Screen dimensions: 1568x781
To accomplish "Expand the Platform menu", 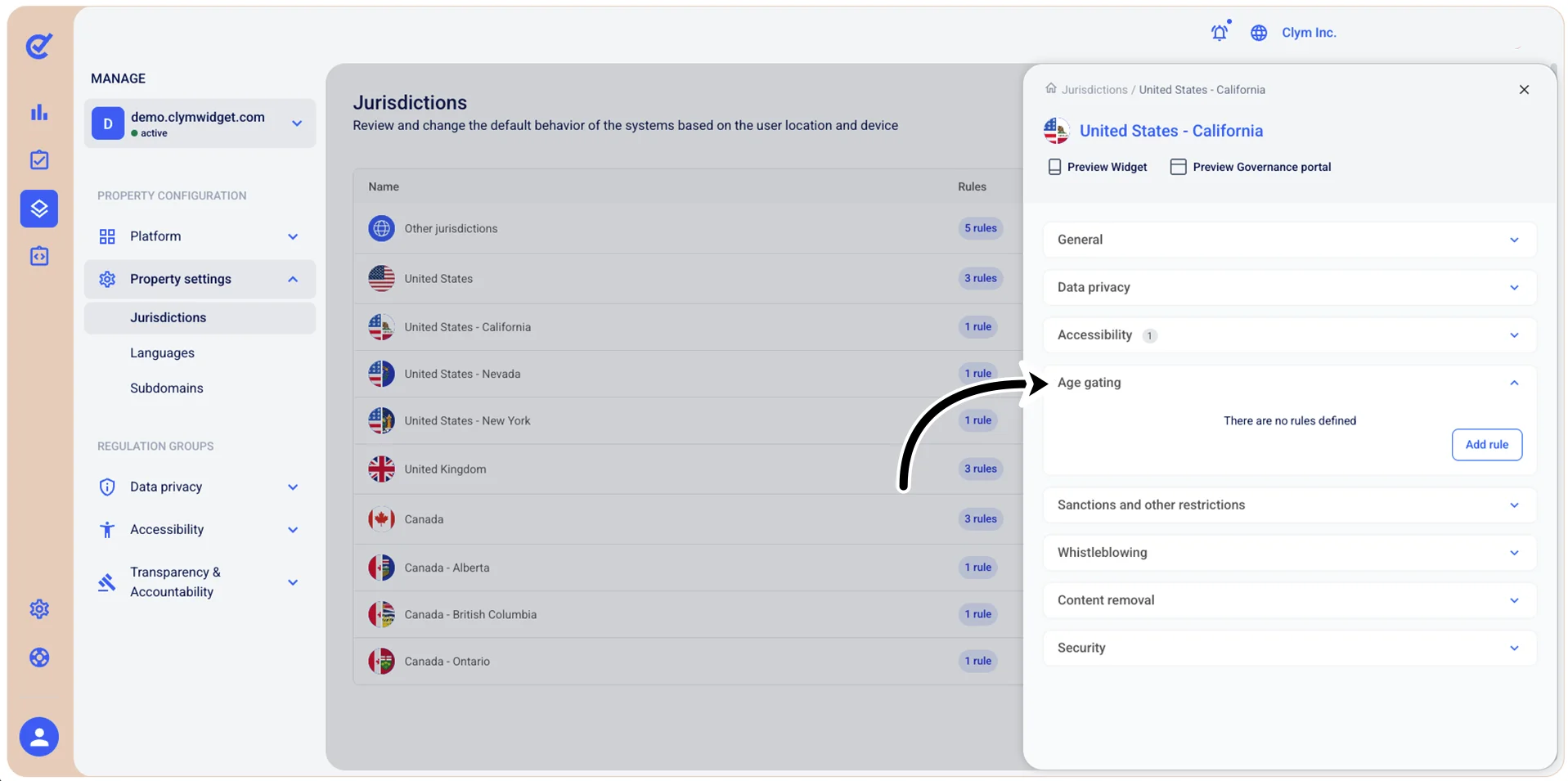I will pos(200,236).
